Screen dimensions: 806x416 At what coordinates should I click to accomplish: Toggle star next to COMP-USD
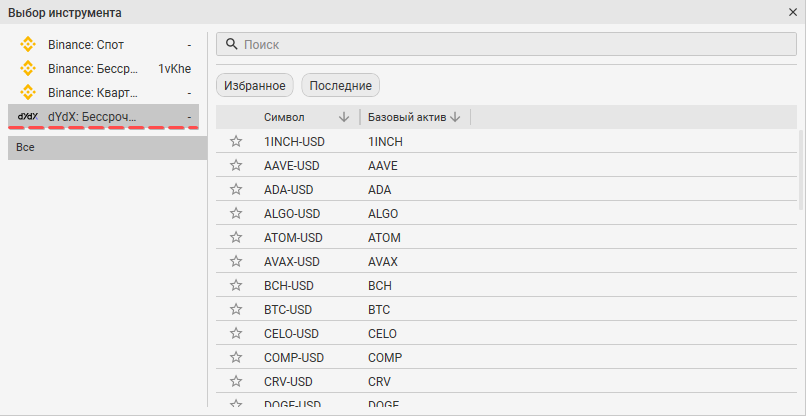(236, 357)
